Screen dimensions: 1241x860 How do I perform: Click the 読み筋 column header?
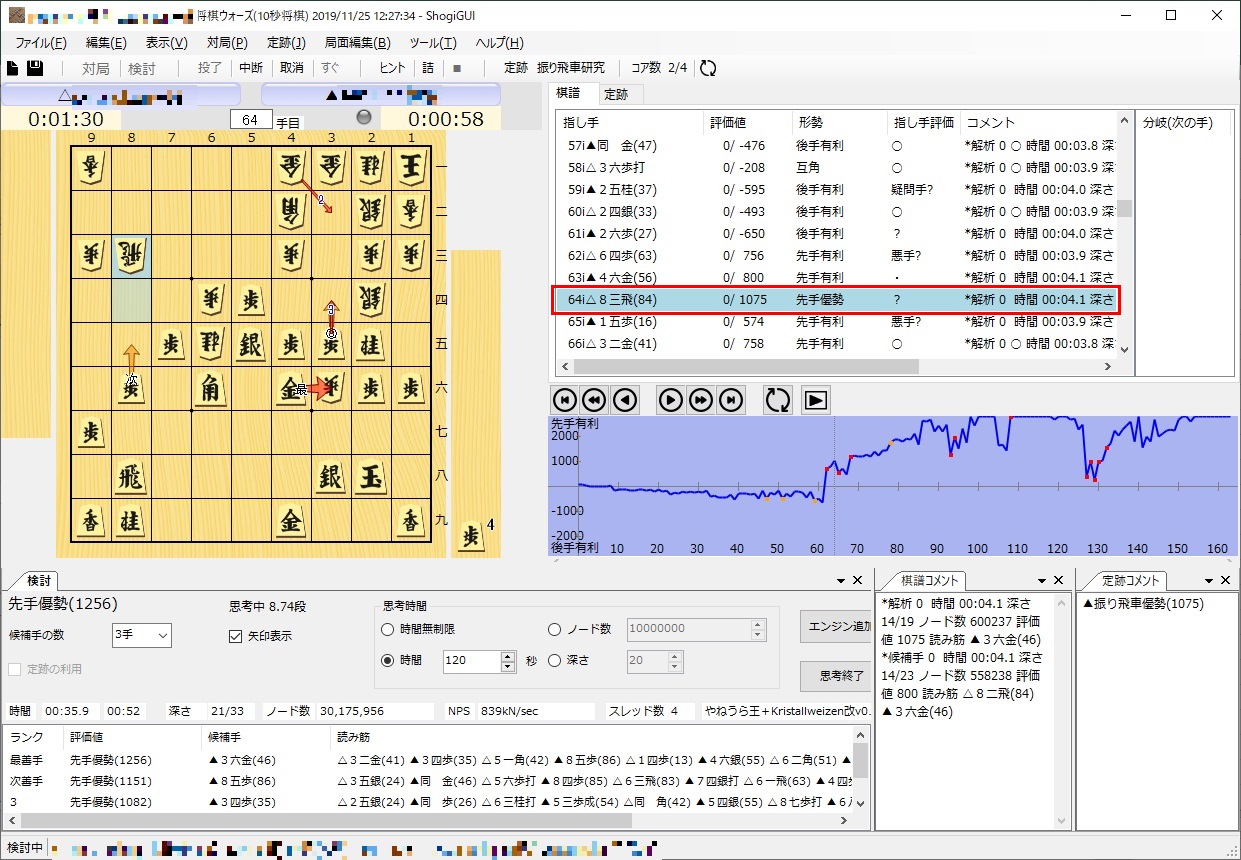click(x=590, y=737)
